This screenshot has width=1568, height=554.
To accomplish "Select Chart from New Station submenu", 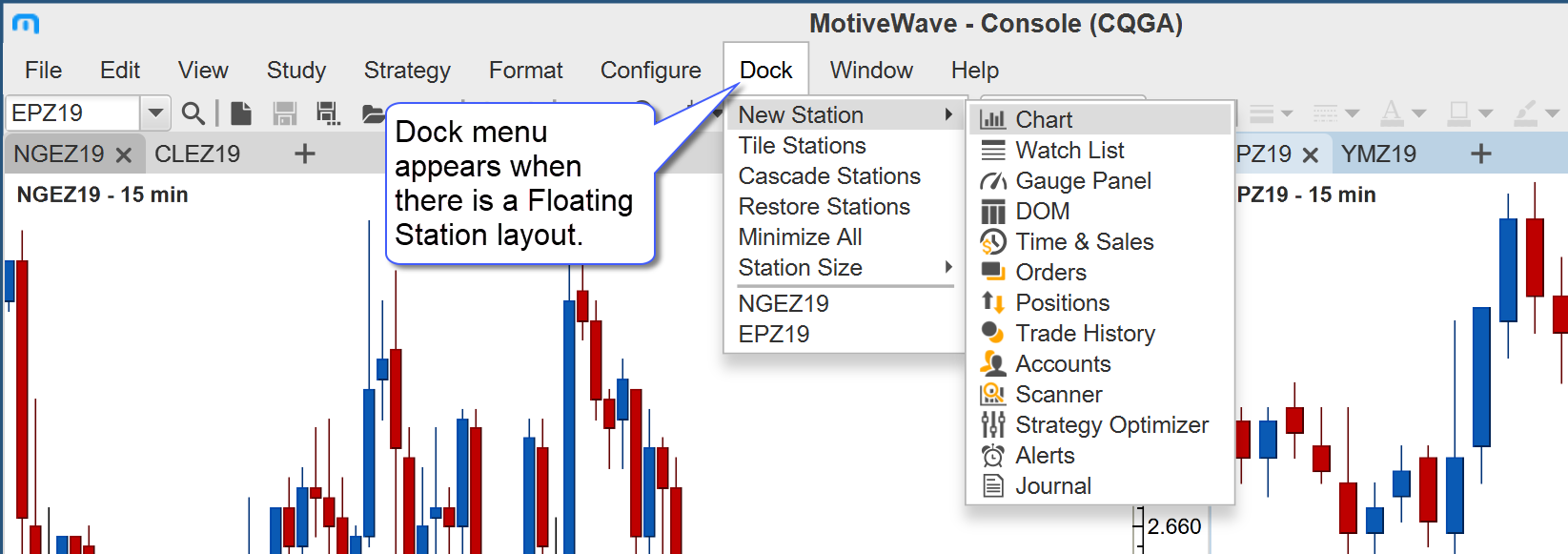I will (x=1043, y=119).
